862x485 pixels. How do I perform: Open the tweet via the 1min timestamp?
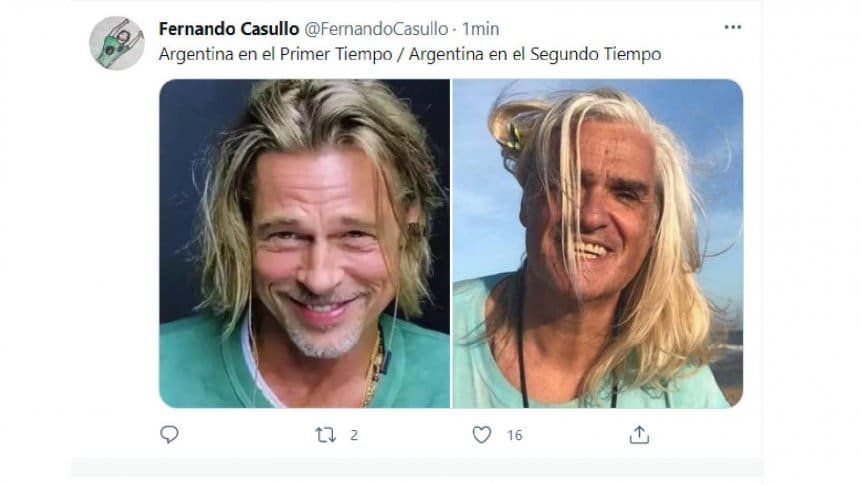coord(480,29)
